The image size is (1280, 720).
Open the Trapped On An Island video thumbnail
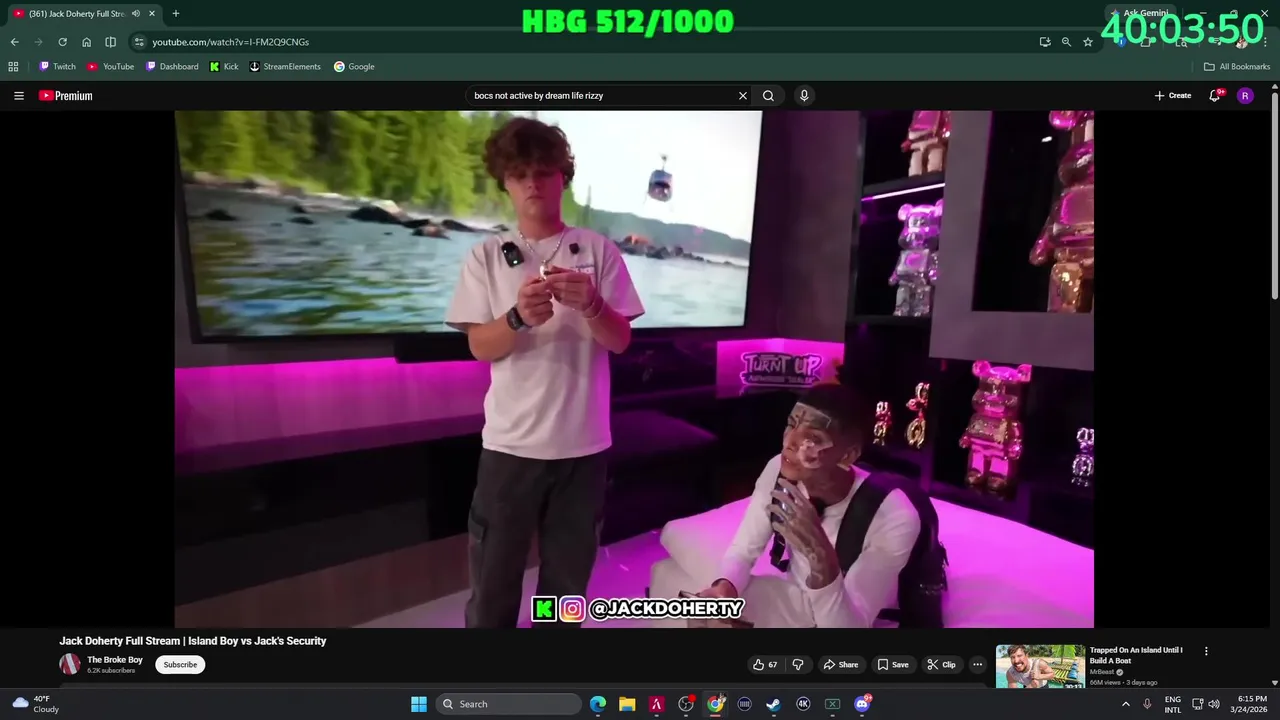1040,667
